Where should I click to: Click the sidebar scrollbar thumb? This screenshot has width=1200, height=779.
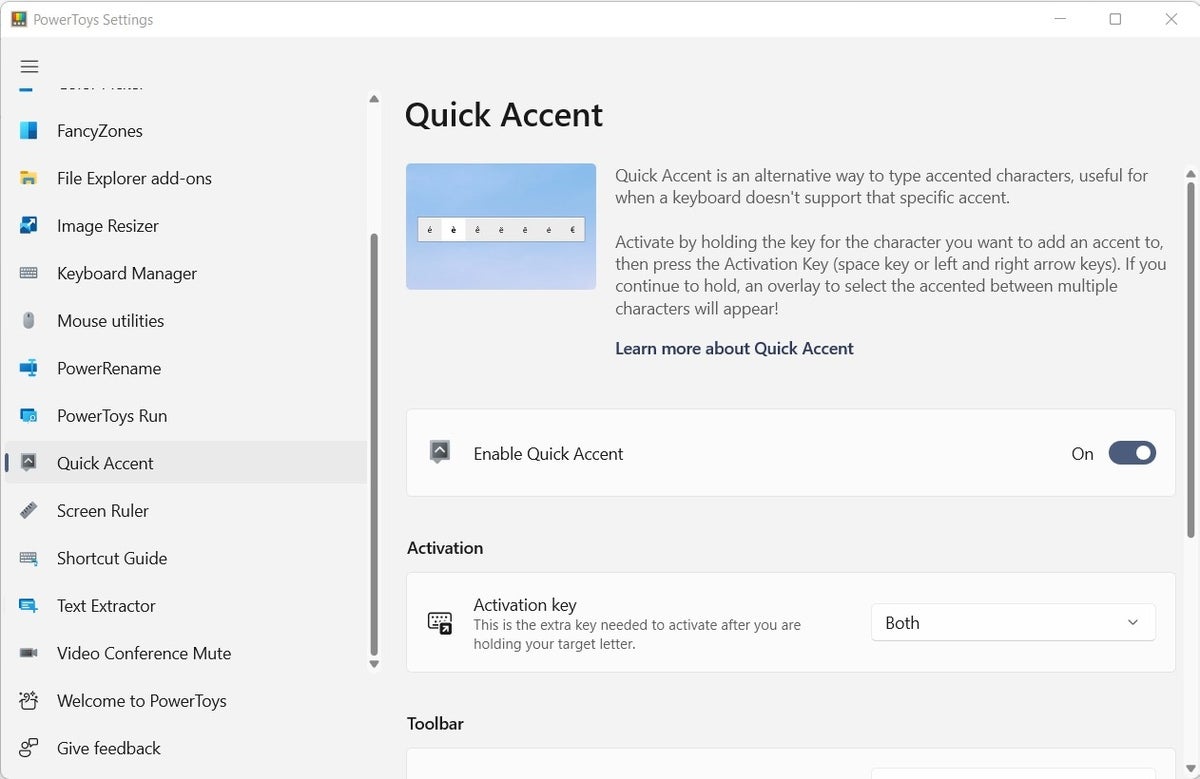(x=374, y=445)
